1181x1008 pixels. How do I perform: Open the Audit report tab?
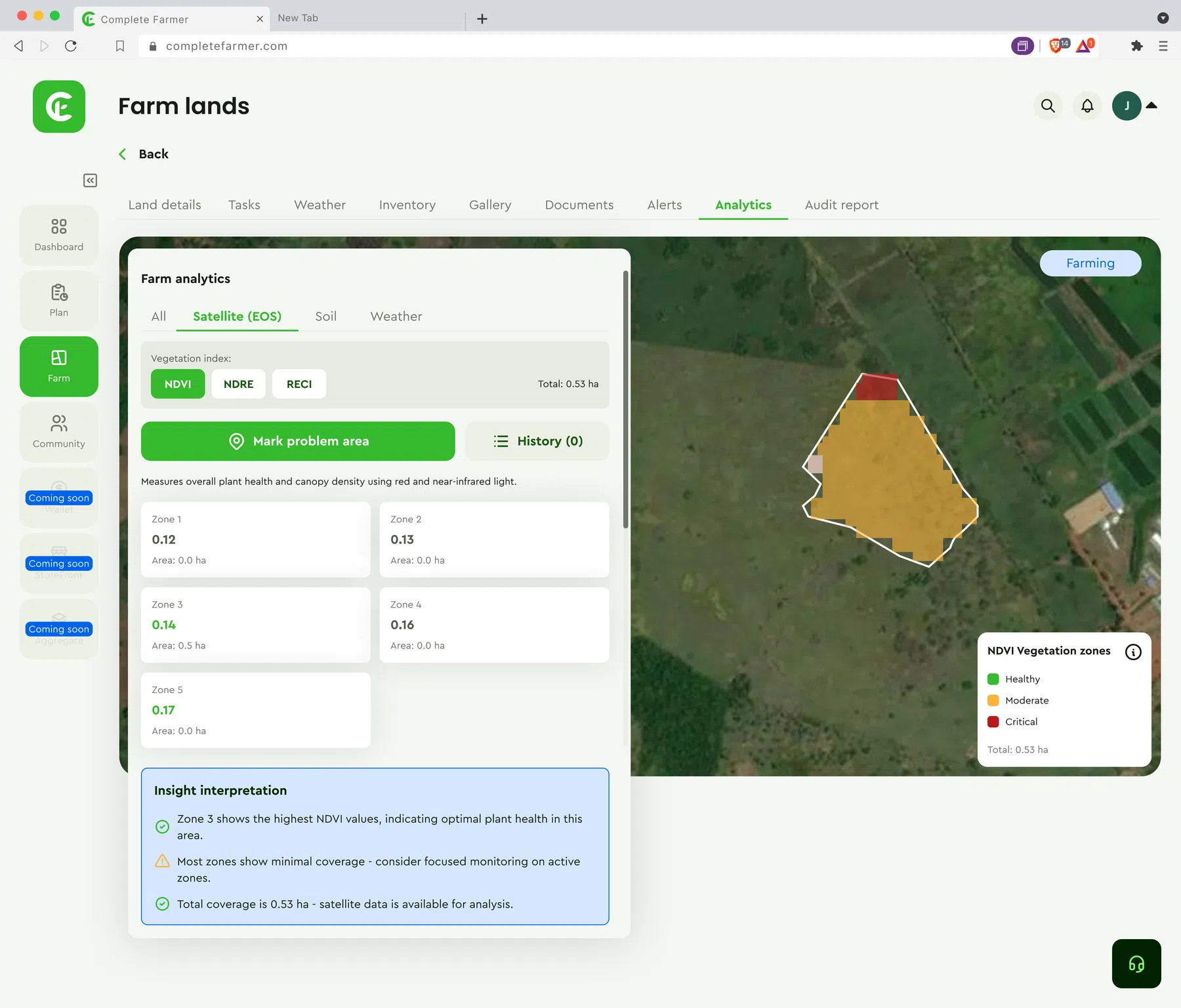pos(841,205)
